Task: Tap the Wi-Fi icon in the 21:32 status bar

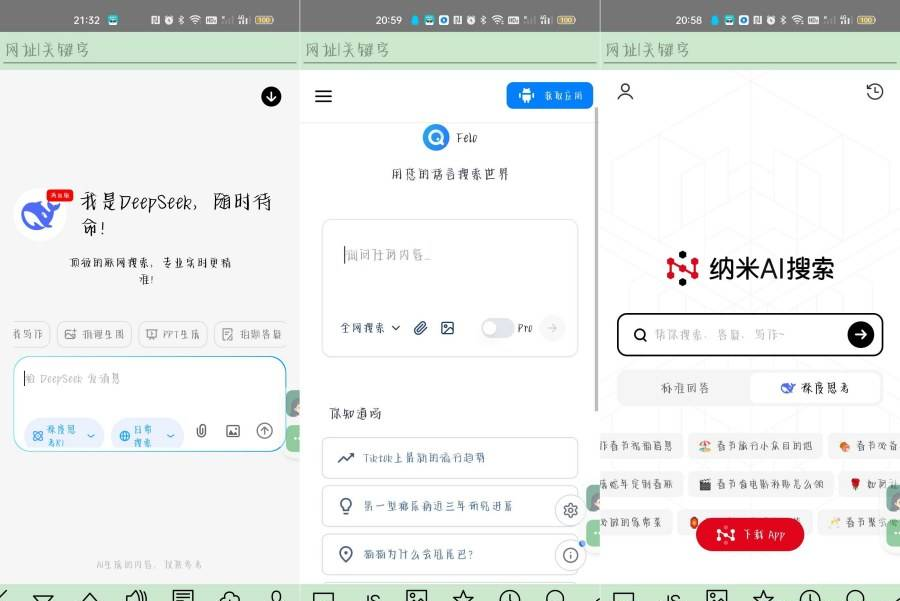Action: (x=195, y=20)
